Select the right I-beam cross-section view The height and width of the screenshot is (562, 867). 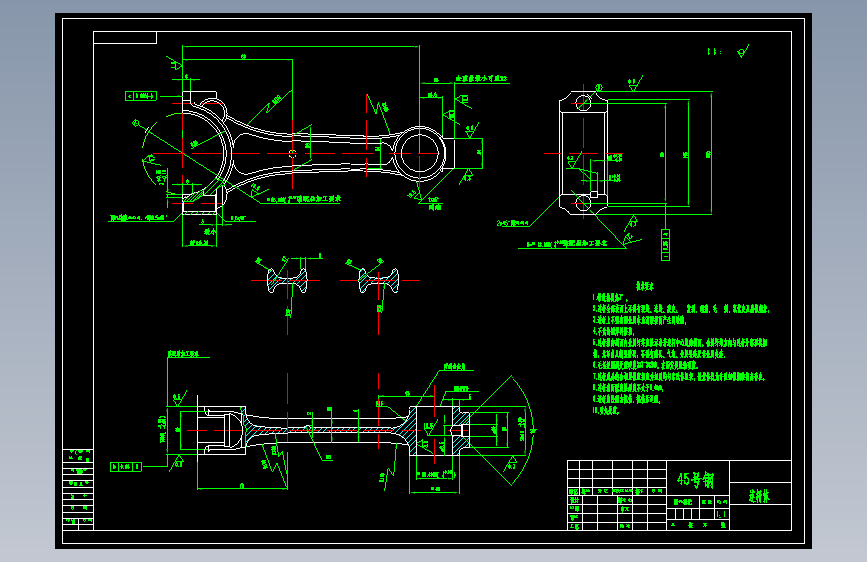(x=378, y=280)
